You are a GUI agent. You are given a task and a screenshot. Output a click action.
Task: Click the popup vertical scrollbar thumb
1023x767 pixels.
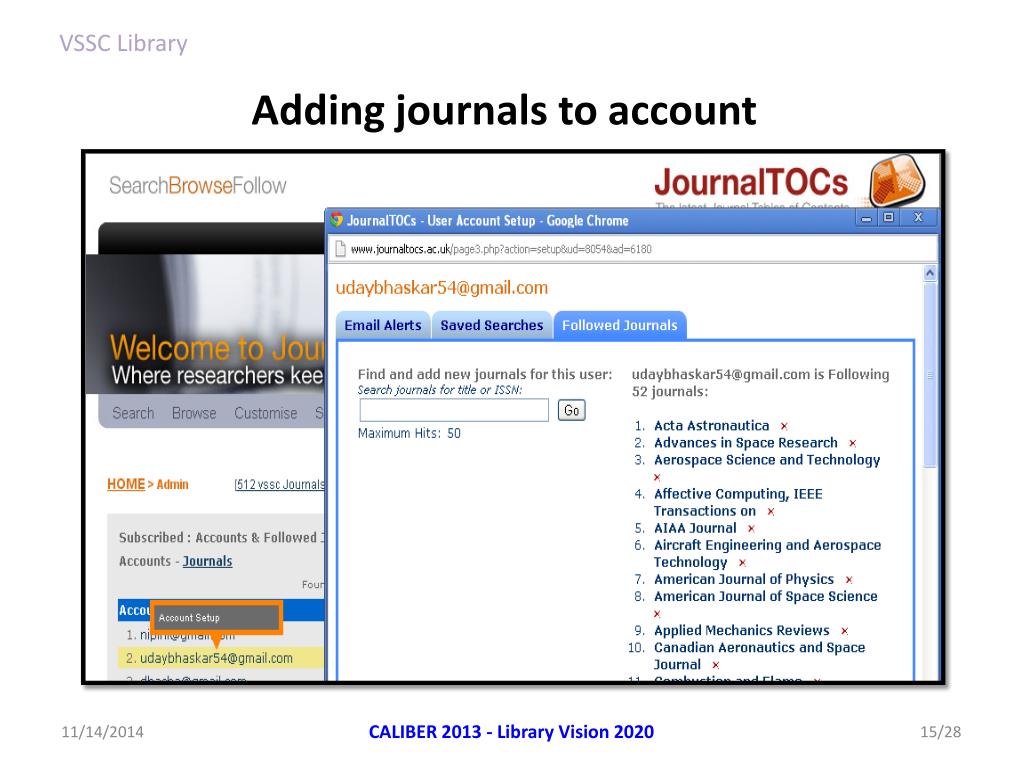click(930, 375)
